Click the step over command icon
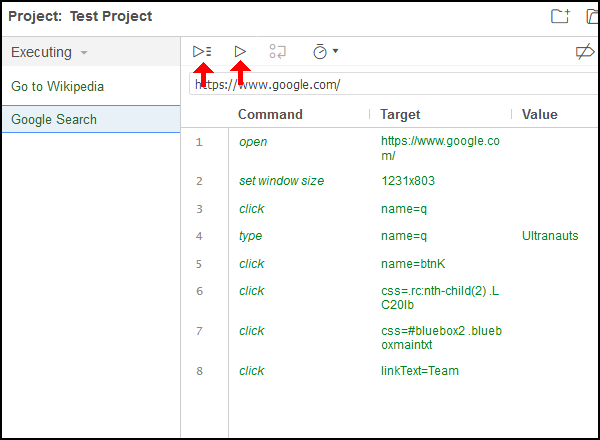Image resolution: width=600 pixels, height=440 pixels. click(x=277, y=51)
